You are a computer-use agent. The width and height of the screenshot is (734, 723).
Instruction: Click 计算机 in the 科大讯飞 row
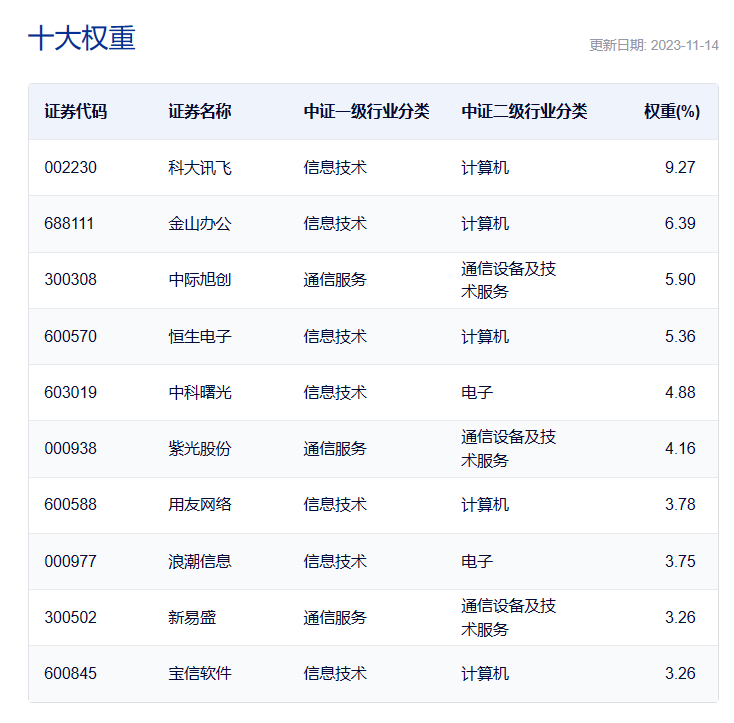tap(485, 168)
